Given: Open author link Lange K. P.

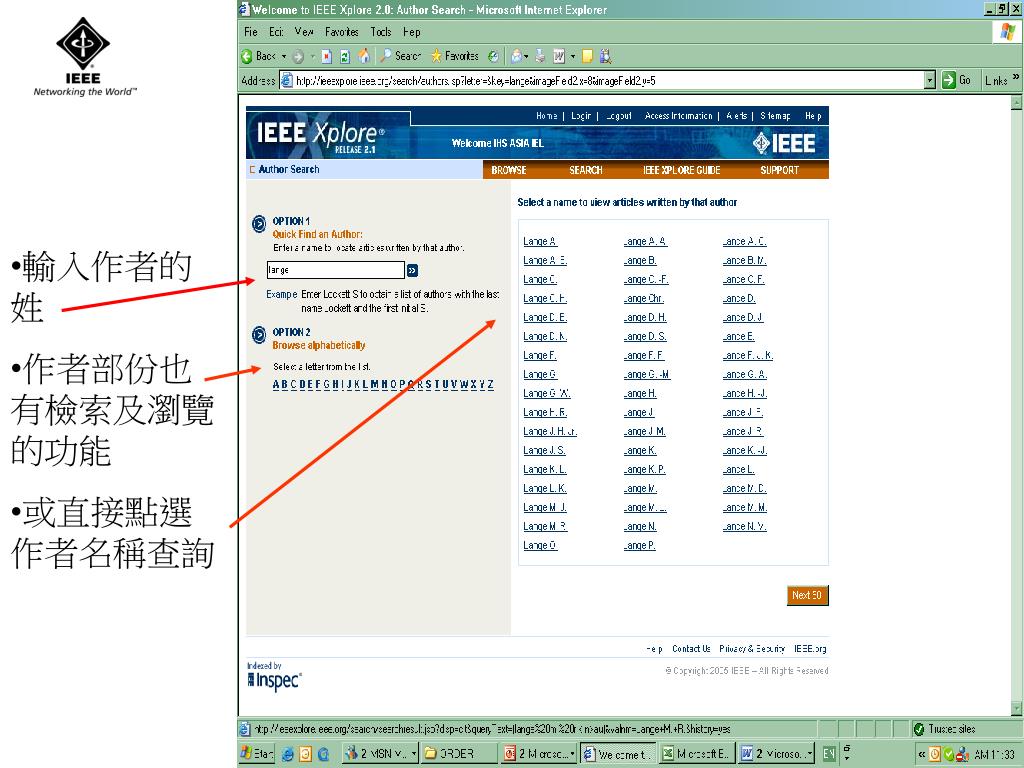Looking at the screenshot, I should tap(645, 470).
